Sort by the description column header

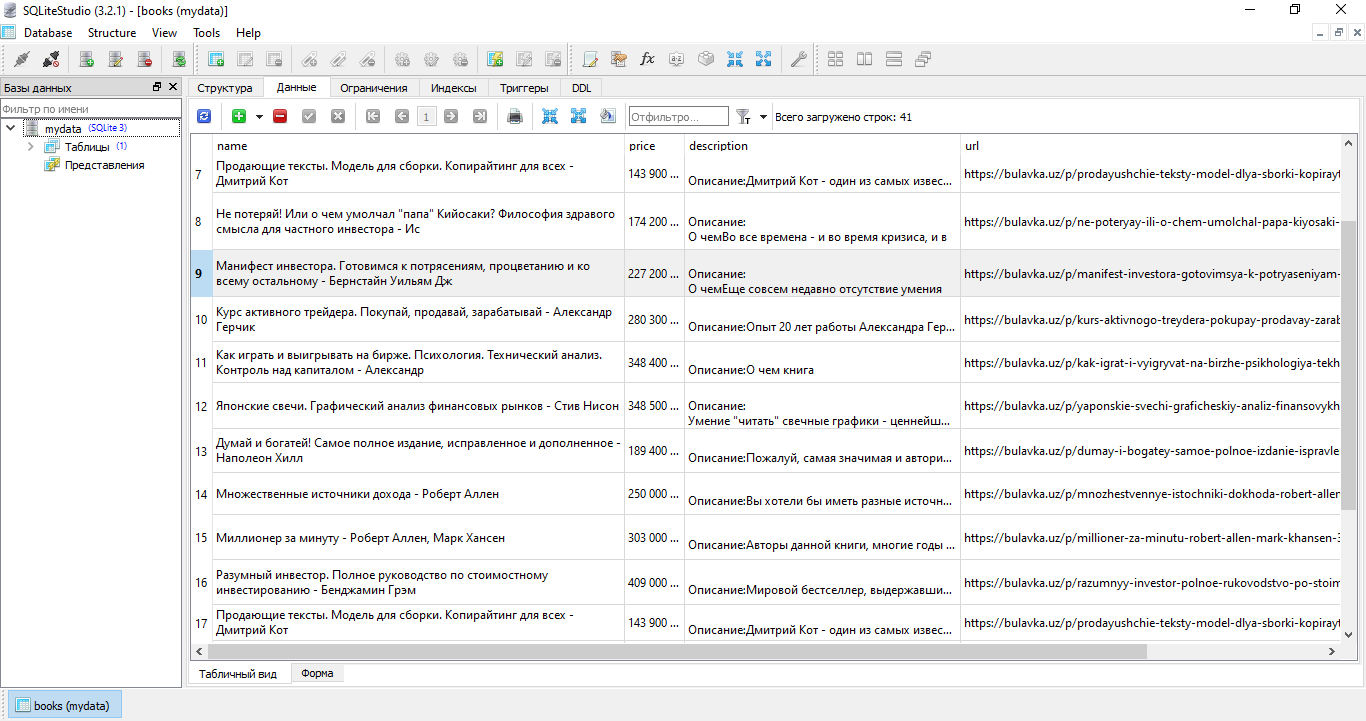tap(822, 145)
